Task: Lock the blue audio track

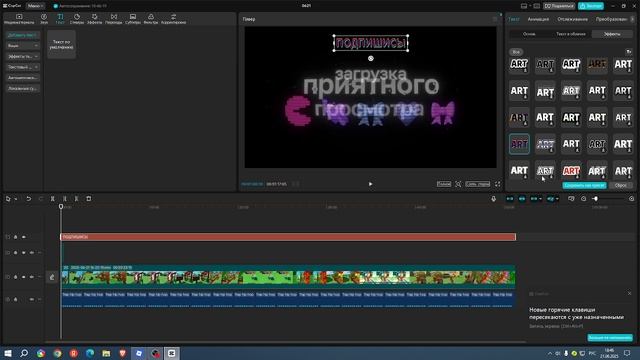Action: point(16,299)
